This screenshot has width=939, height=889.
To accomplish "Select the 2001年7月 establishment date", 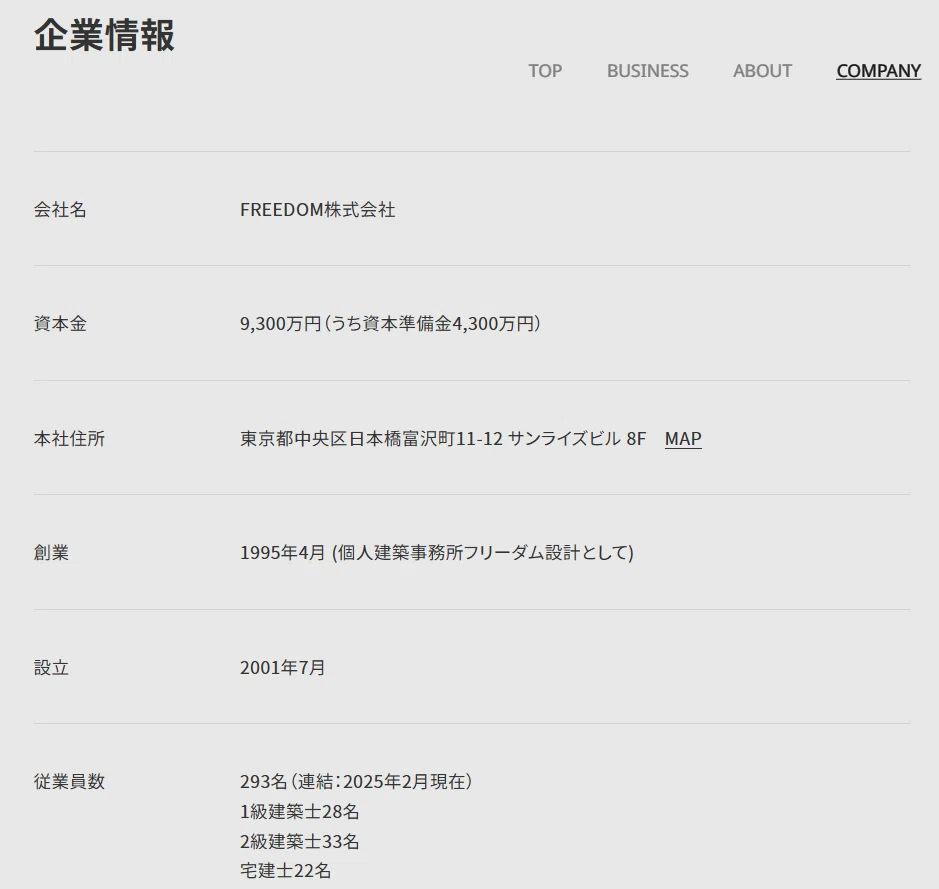I will [283, 667].
